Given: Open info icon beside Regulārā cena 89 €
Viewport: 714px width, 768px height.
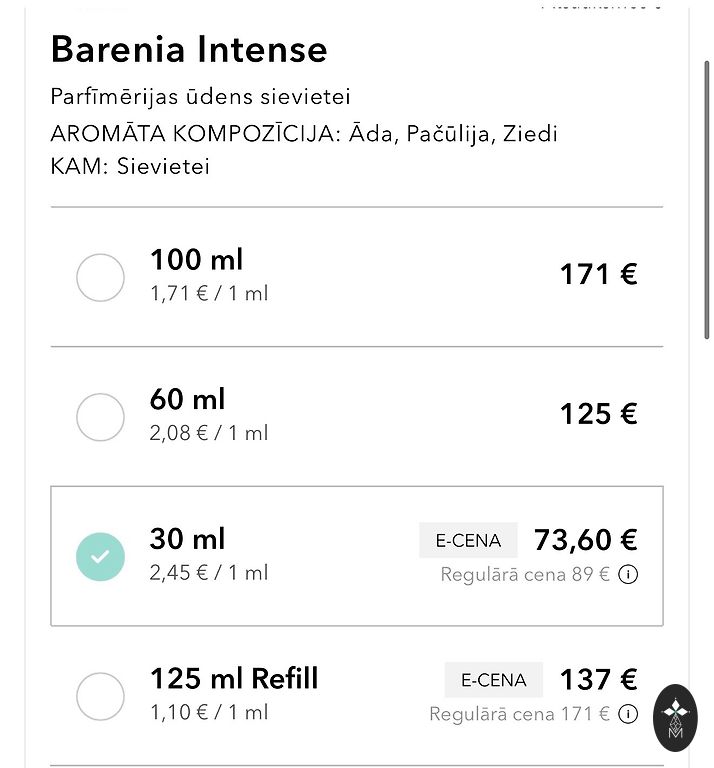Looking at the screenshot, I should (x=628, y=575).
